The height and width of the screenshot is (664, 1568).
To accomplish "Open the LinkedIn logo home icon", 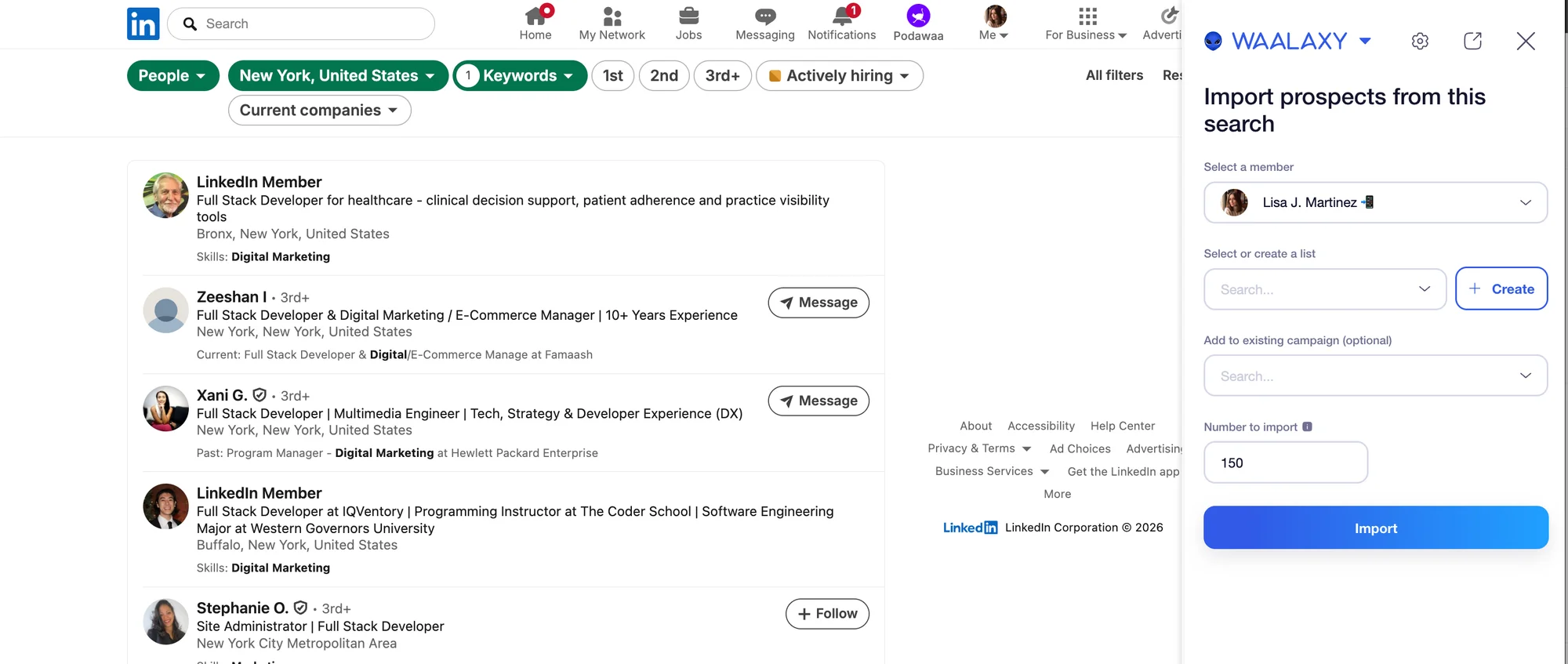I will [x=143, y=24].
